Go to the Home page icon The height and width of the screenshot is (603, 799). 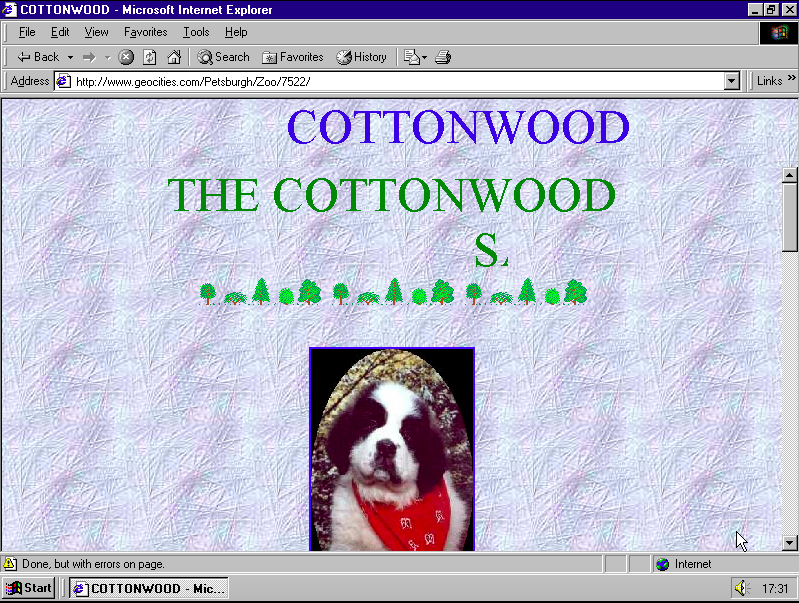(x=174, y=57)
